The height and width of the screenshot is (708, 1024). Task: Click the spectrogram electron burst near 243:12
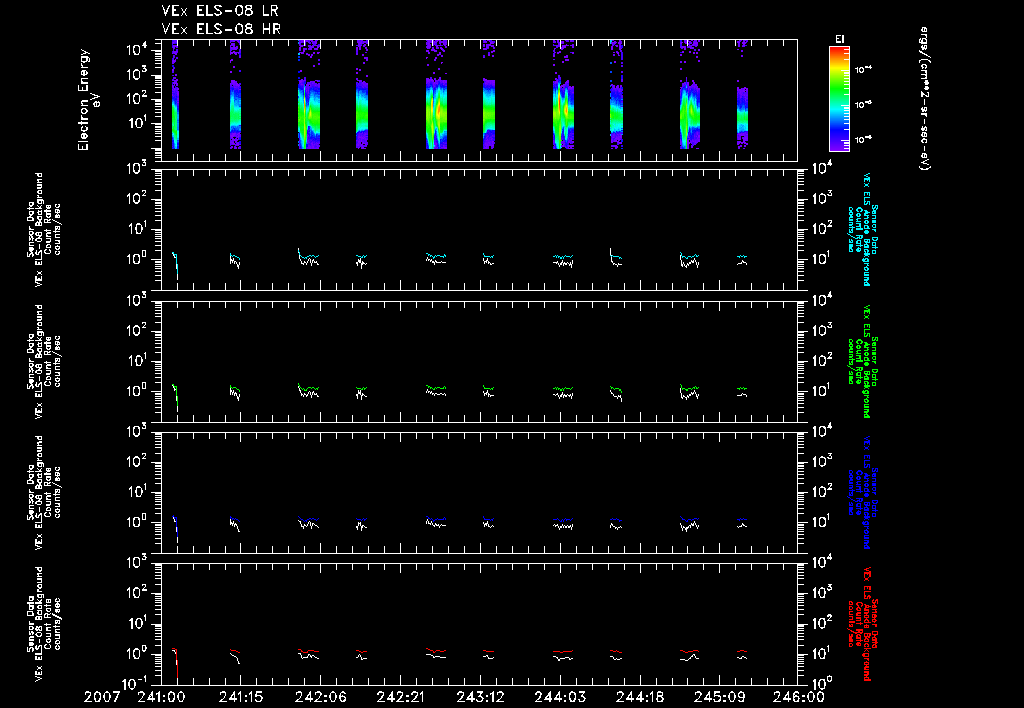pos(488,95)
